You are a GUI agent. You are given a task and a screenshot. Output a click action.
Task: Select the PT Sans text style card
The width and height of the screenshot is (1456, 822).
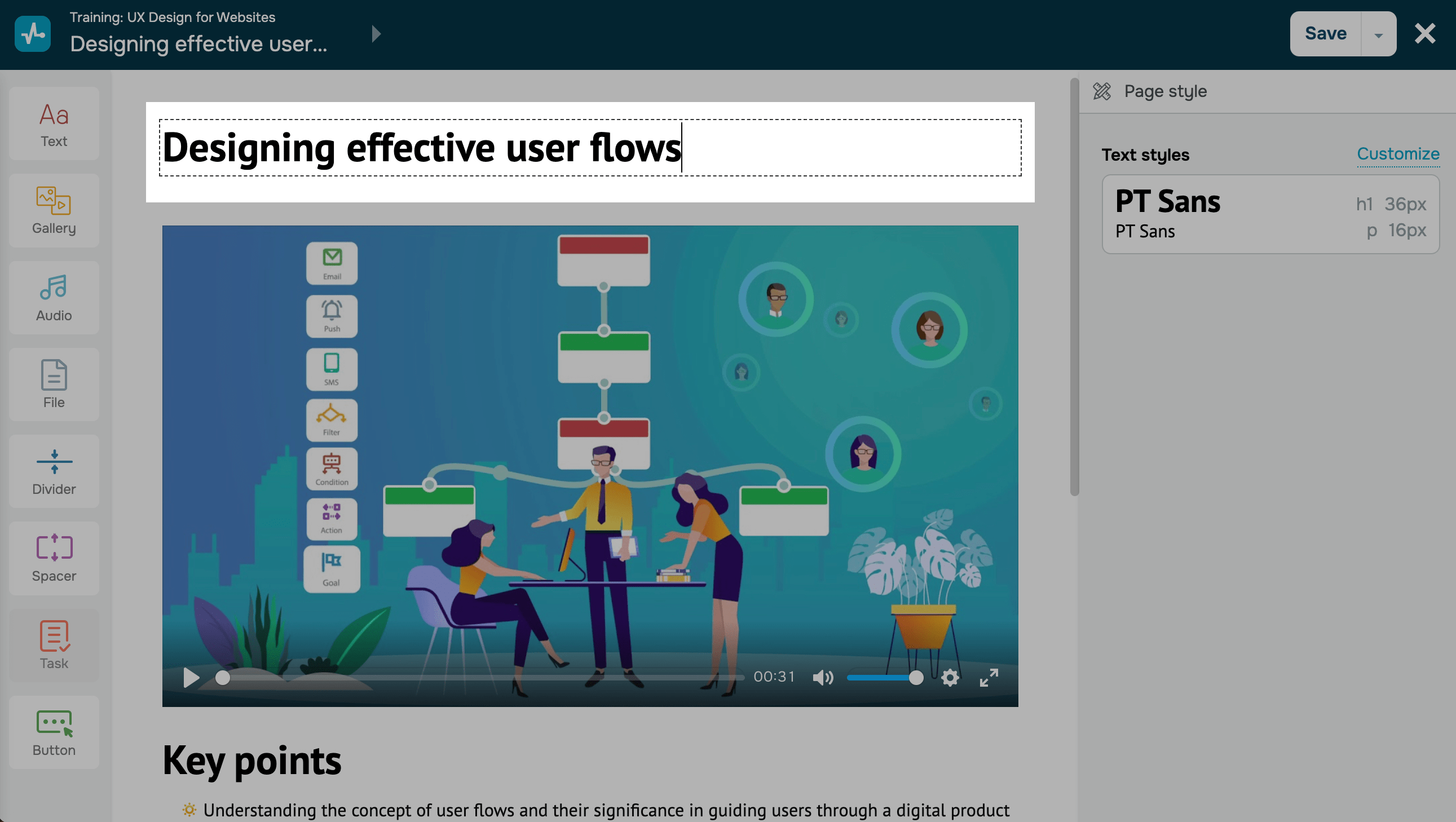coord(1270,215)
